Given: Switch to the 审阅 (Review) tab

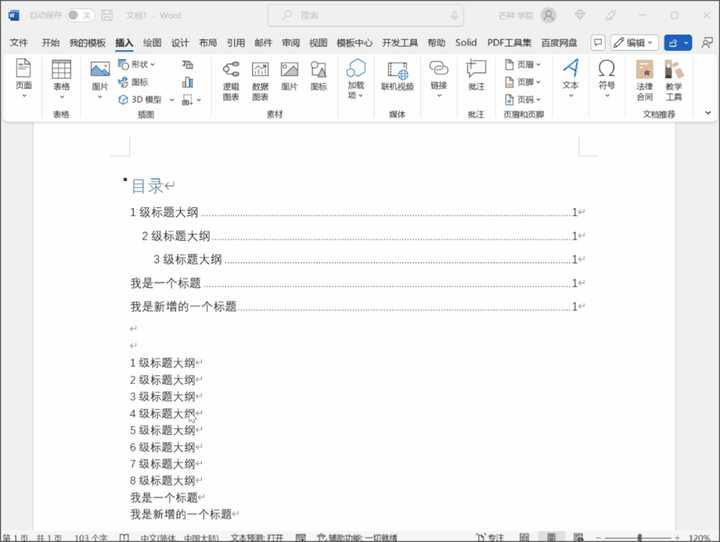Looking at the screenshot, I should [291, 43].
